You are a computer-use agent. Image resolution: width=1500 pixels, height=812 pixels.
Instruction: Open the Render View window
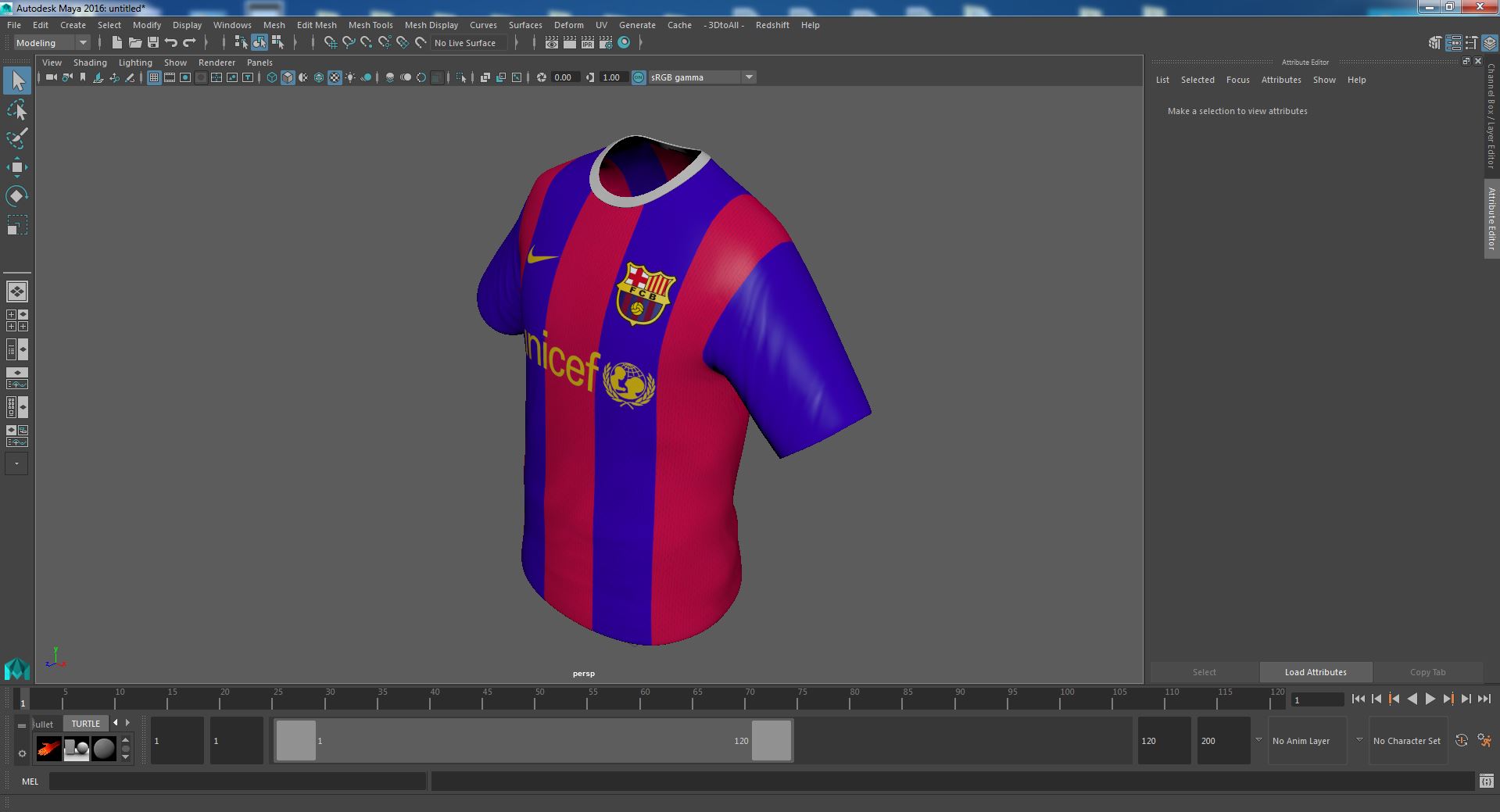552,43
